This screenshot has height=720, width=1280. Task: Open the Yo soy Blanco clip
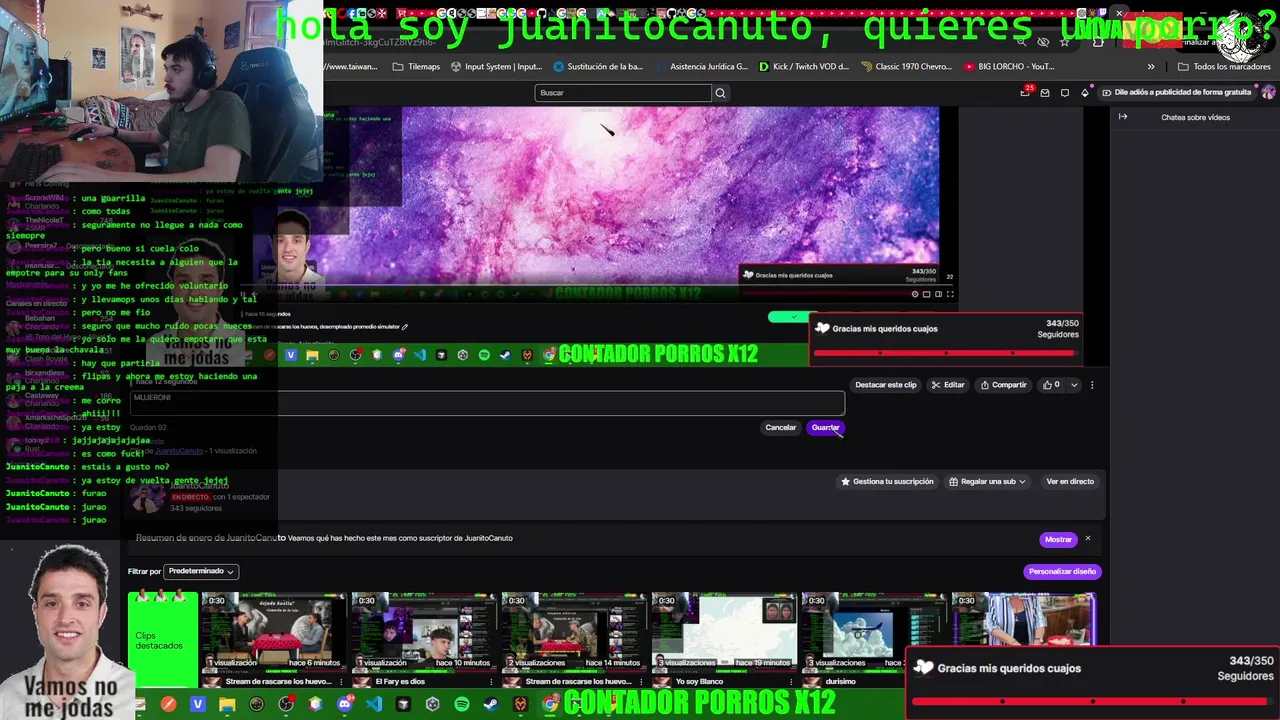pyautogui.click(x=723, y=631)
